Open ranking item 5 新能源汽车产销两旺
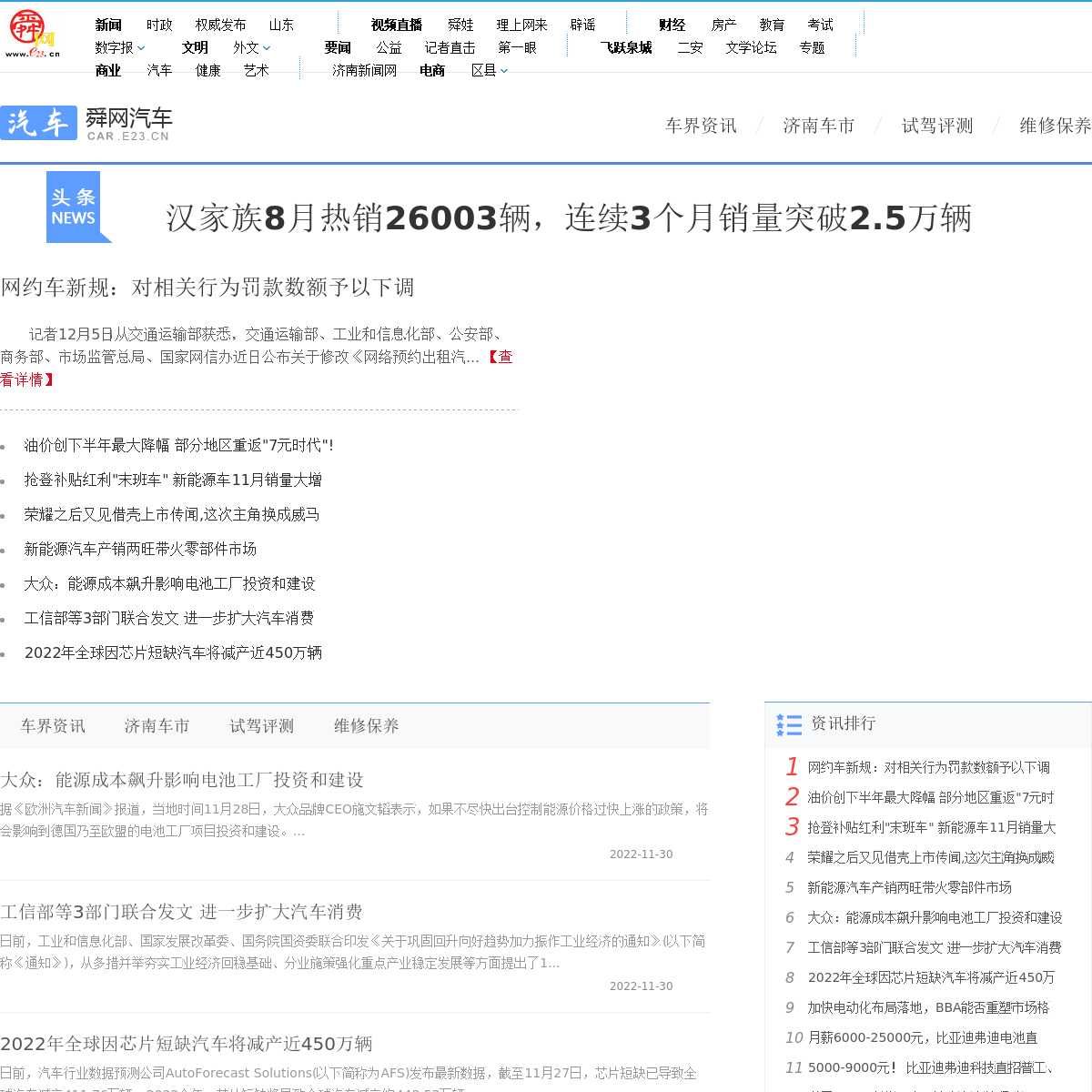Screen dimensions: 1092x1092 click(909, 887)
